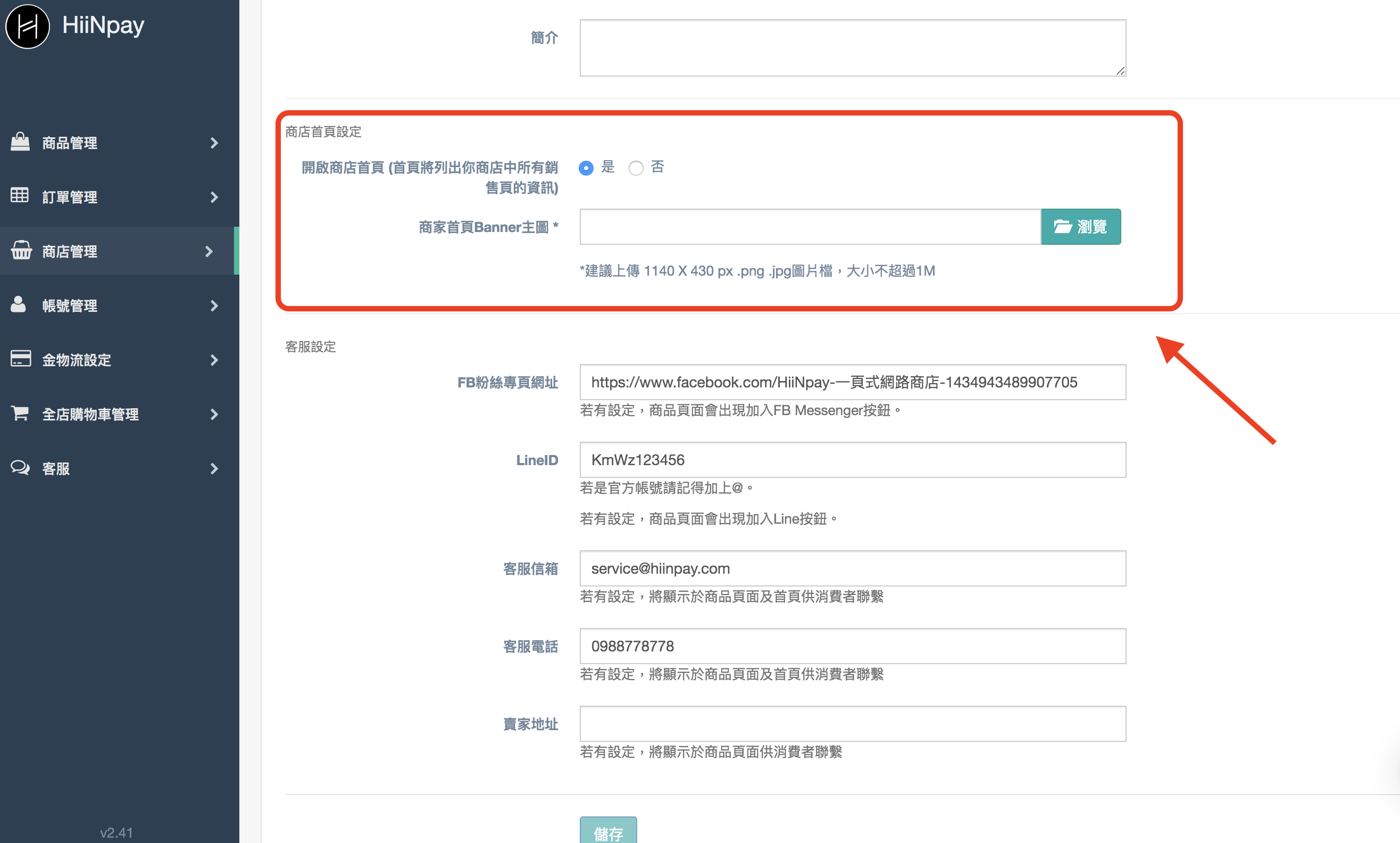Click the 商店首頁設定 section heading
Image resolution: width=1400 pixels, height=843 pixels.
[323, 132]
